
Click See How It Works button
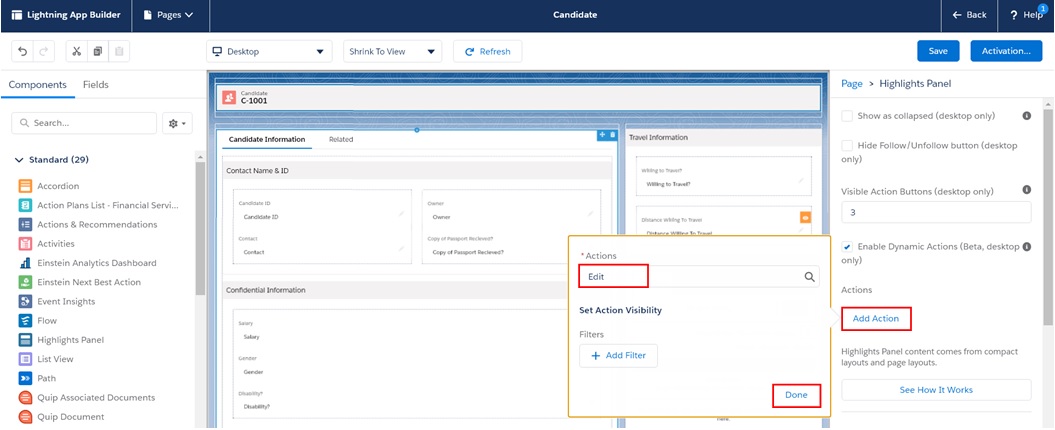point(936,390)
